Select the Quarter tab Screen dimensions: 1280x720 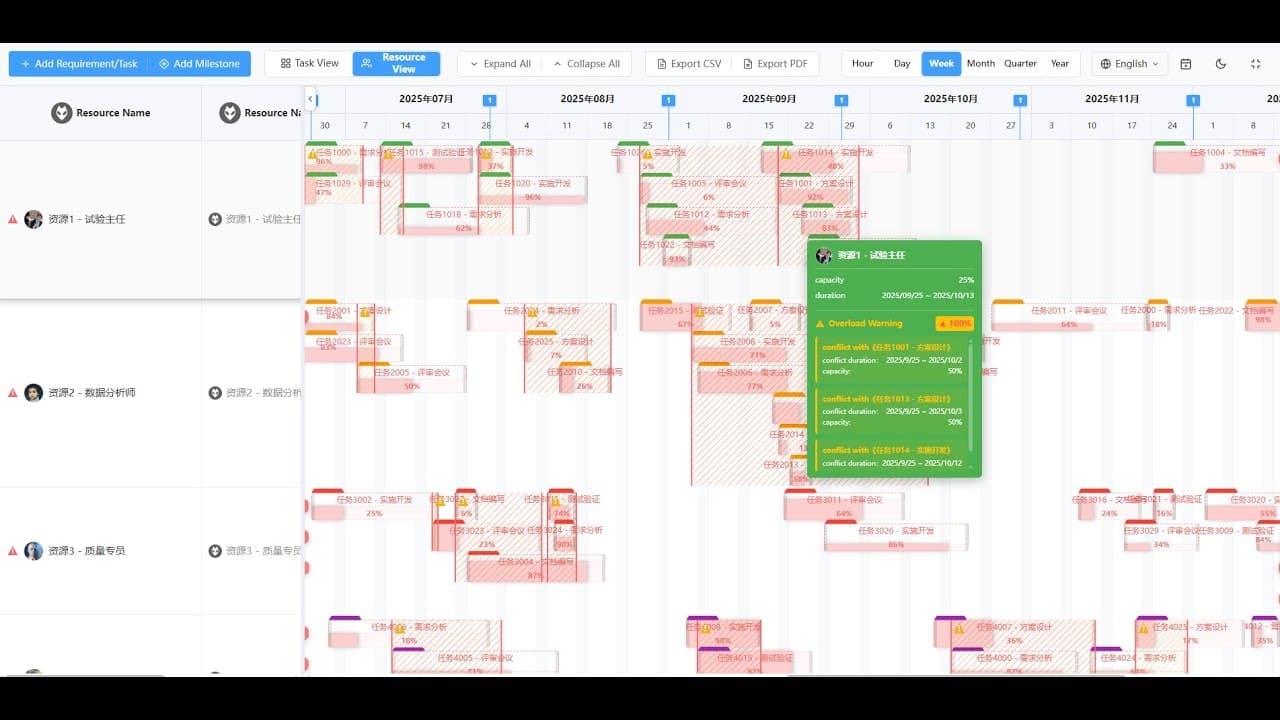click(1020, 63)
